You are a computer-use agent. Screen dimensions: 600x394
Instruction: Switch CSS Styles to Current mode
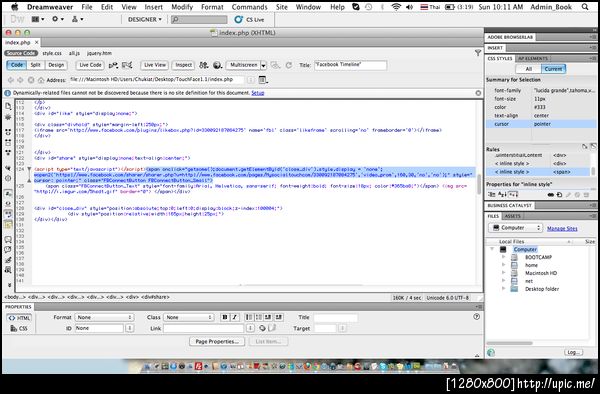[553, 69]
